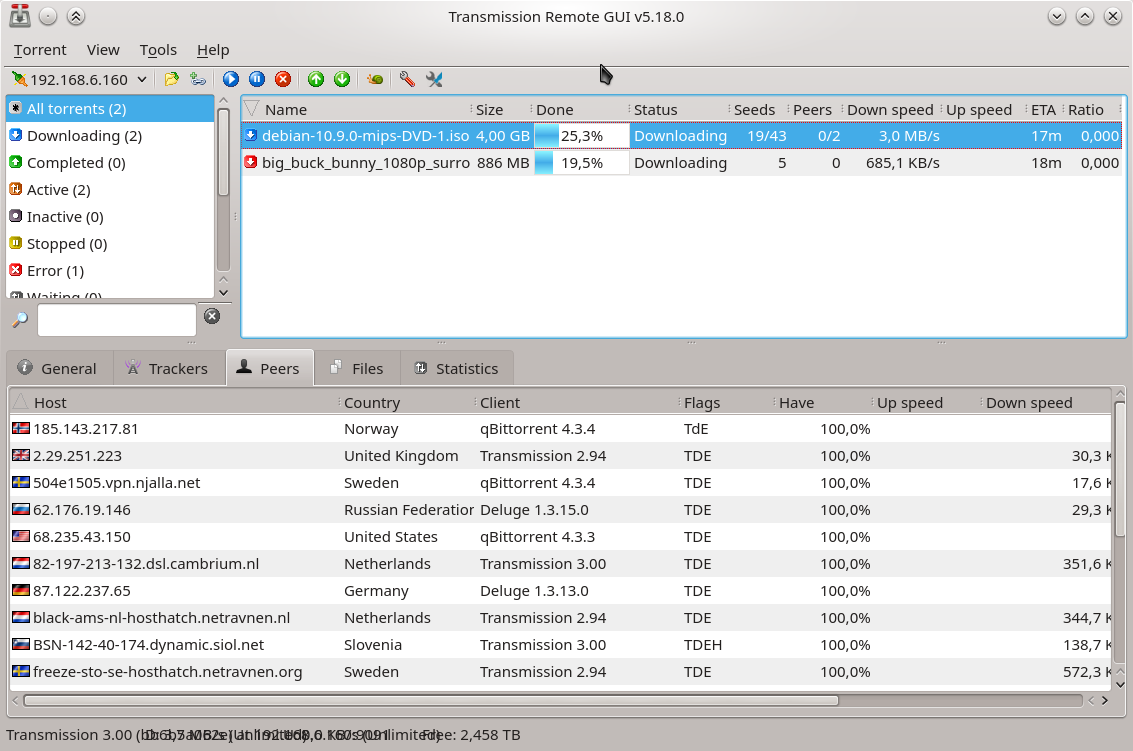Open the Trackers tab
This screenshot has width=1133, height=751.
[x=167, y=368]
